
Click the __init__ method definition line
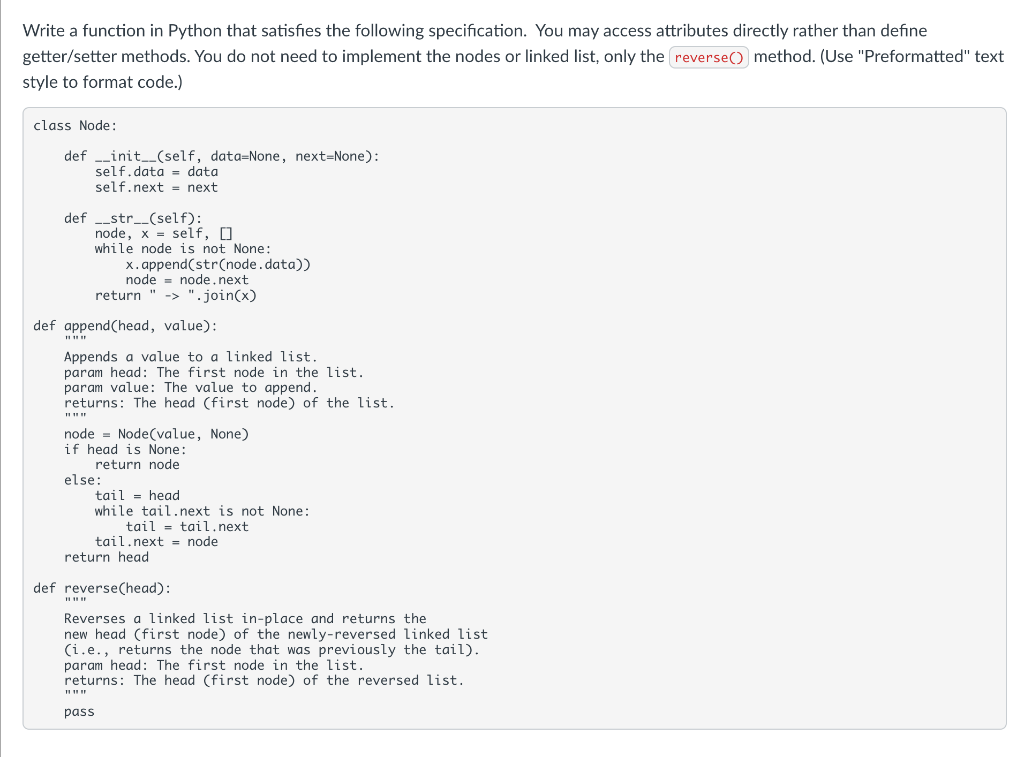coord(221,156)
